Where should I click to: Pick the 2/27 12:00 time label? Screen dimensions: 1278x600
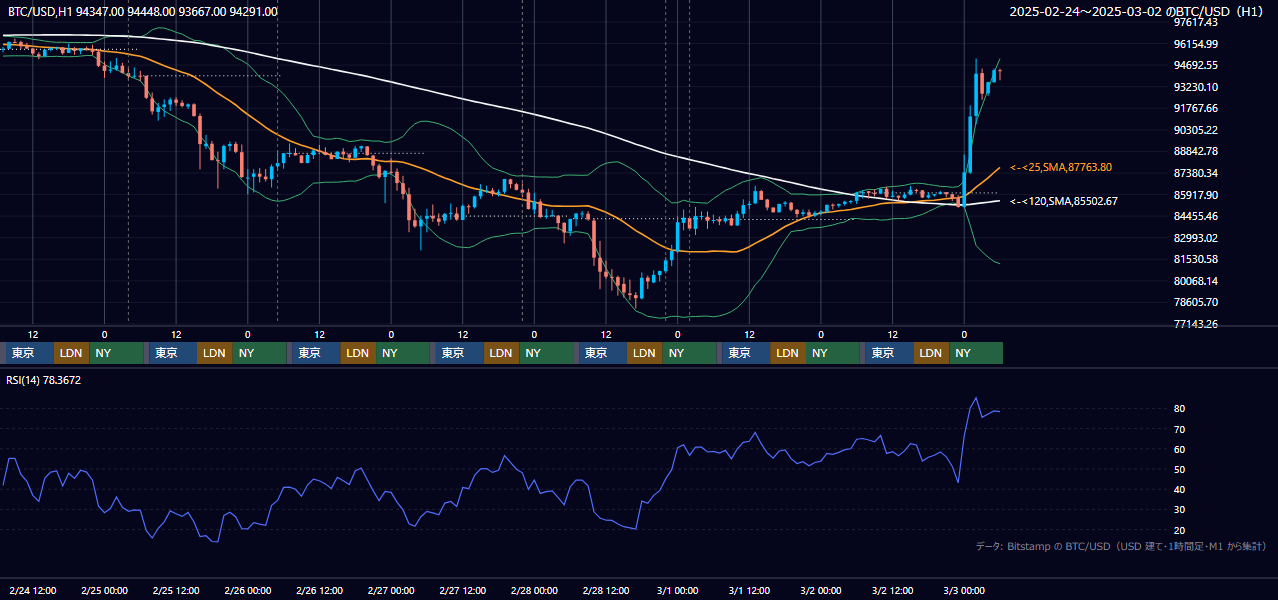coord(463,590)
